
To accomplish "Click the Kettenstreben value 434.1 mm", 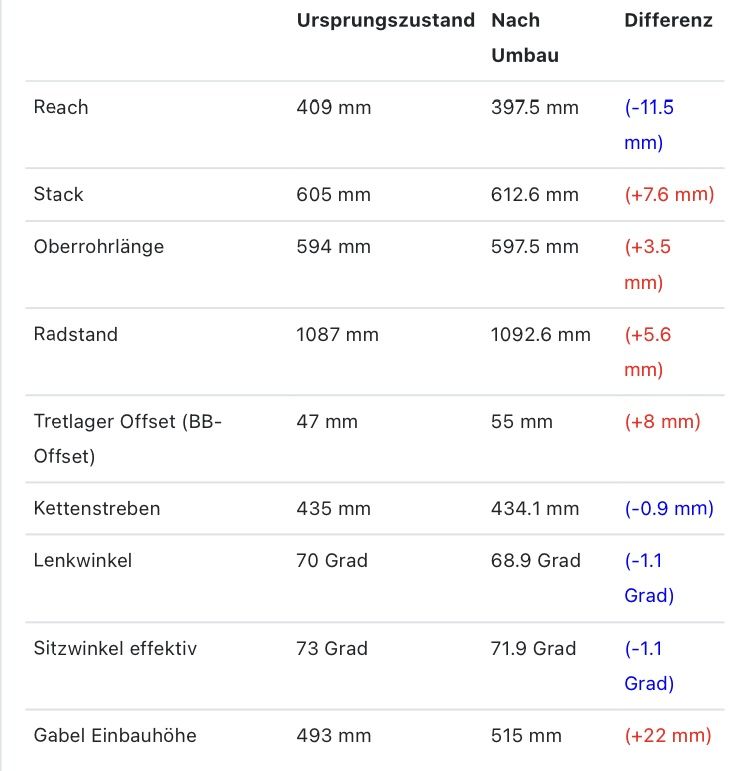I will [x=535, y=508].
